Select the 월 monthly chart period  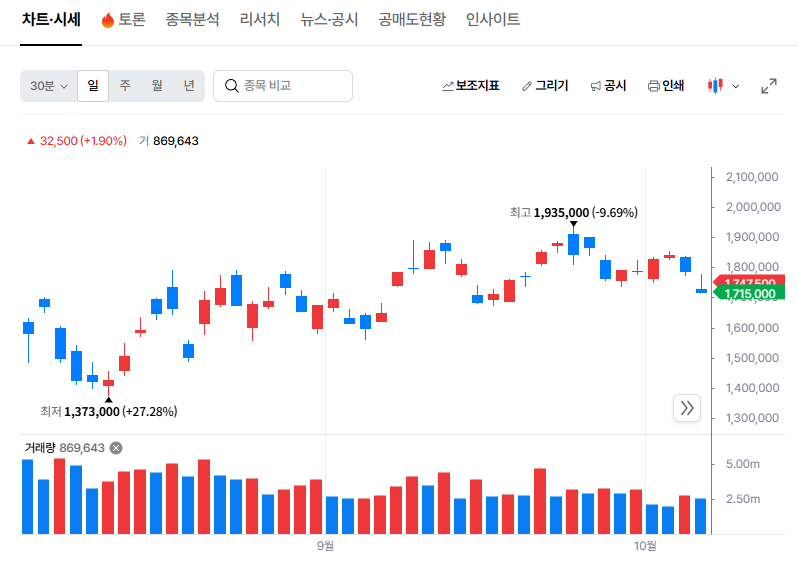tap(157, 86)
